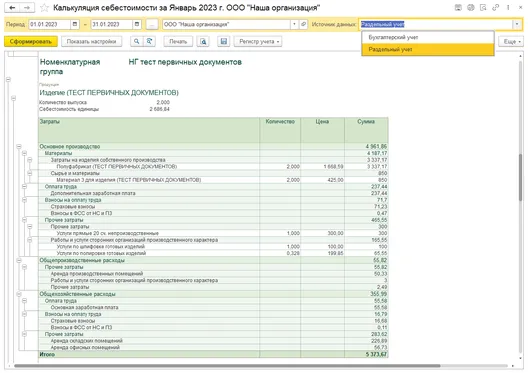Select Аренда офисных помещений row
The height and width of the screenshot is (373, 528).
click(x=213, y=347)
